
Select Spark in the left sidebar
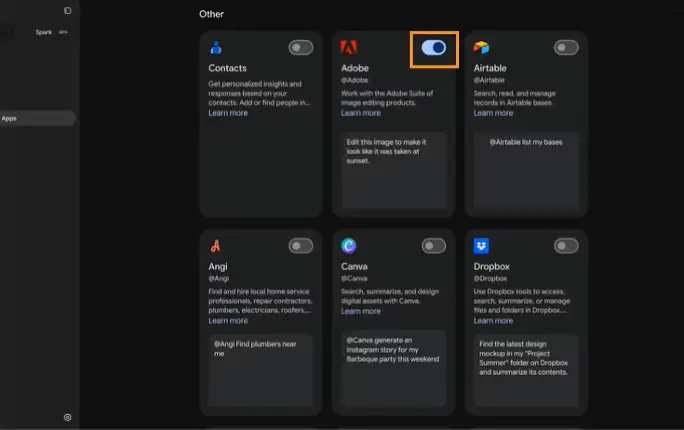coord(44,32)
